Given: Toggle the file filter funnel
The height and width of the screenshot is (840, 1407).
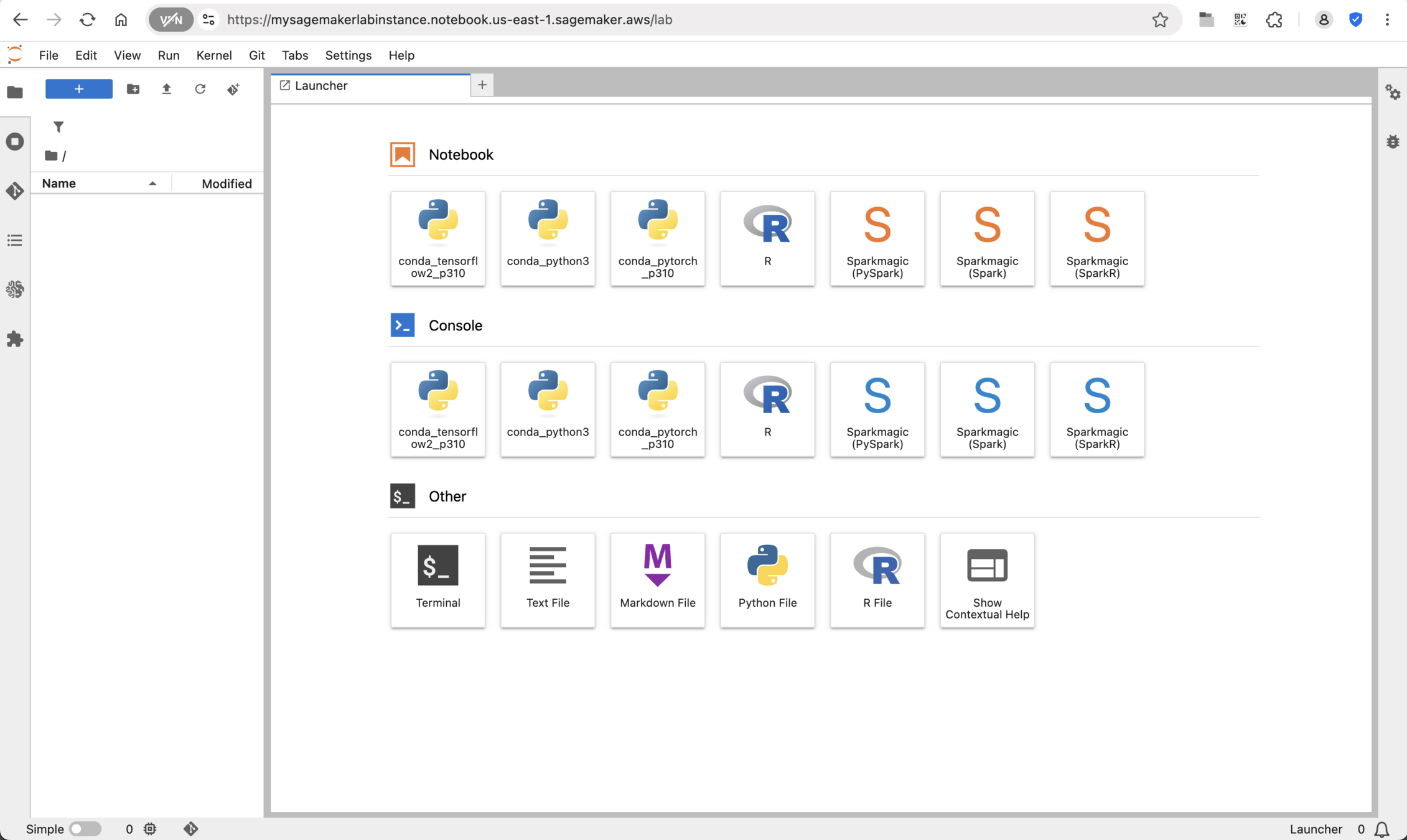Looking at the screenshot, I should 58,127.
